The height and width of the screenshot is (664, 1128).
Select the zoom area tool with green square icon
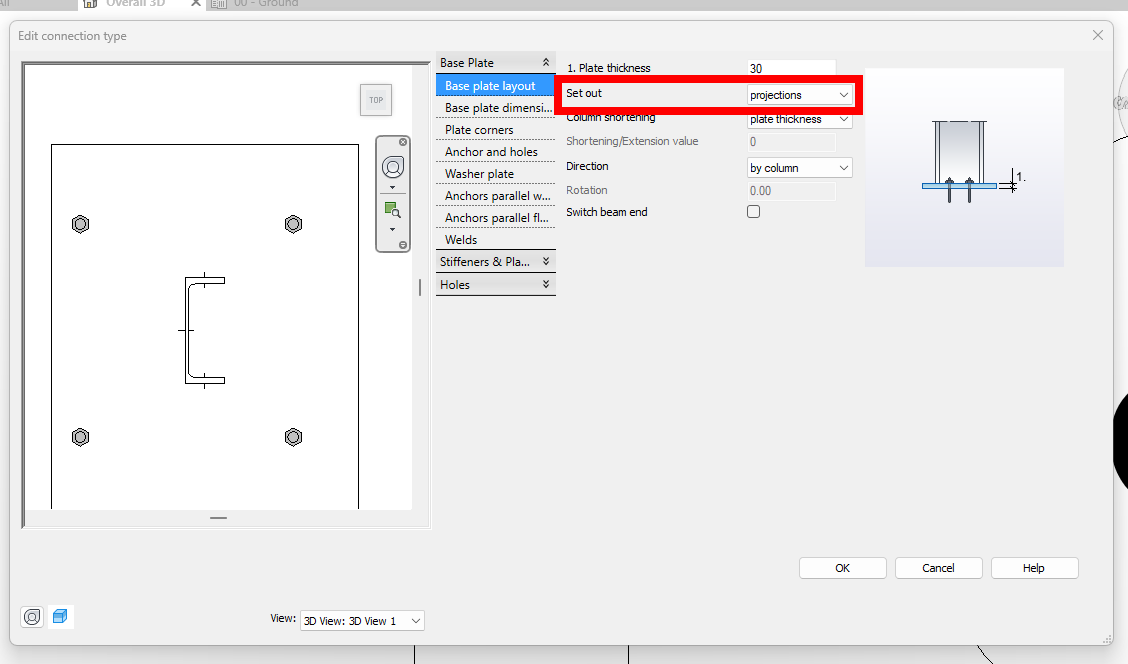[x=390, y=208]
